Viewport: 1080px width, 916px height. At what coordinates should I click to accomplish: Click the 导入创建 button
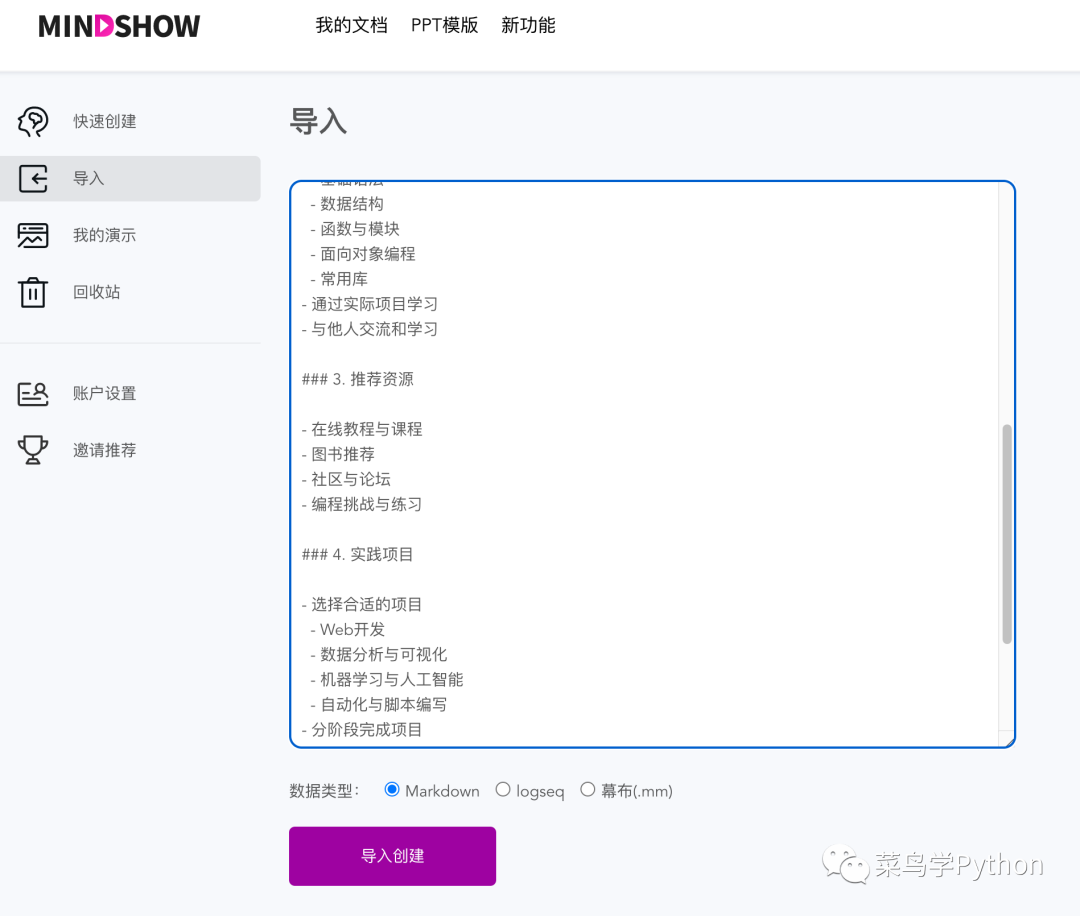tap(393, 856)
